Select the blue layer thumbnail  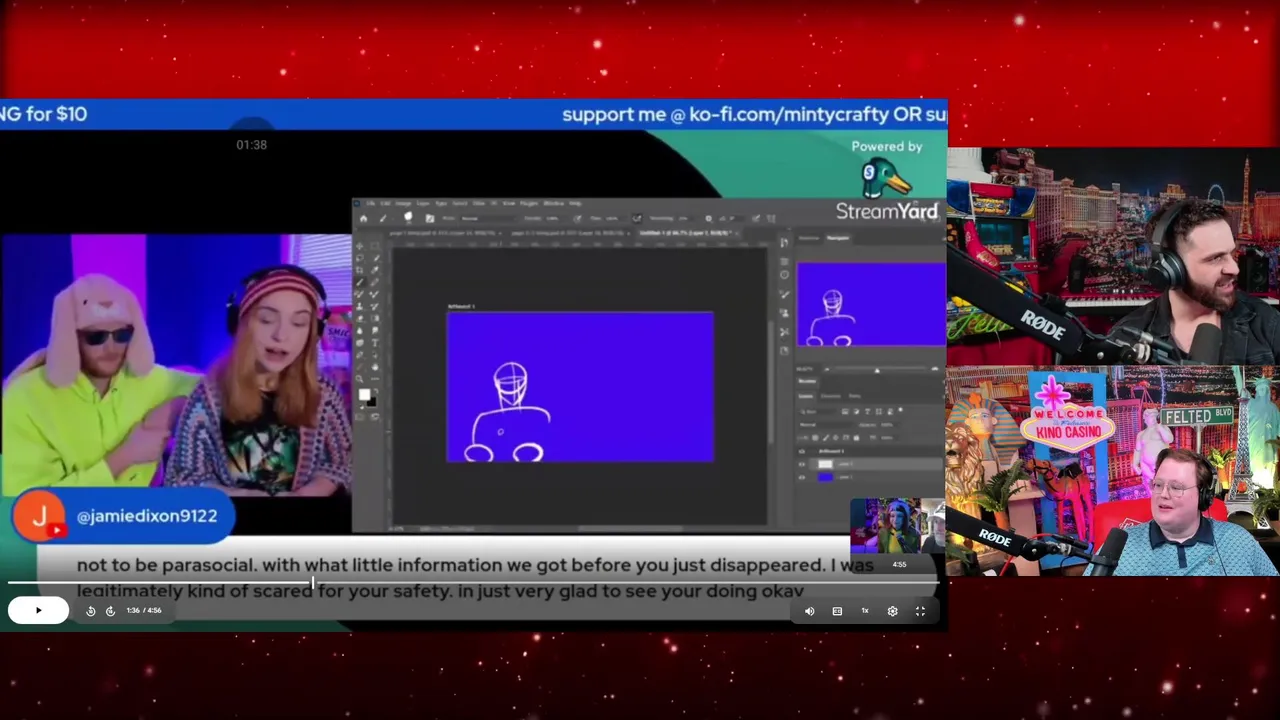point(825,477)
